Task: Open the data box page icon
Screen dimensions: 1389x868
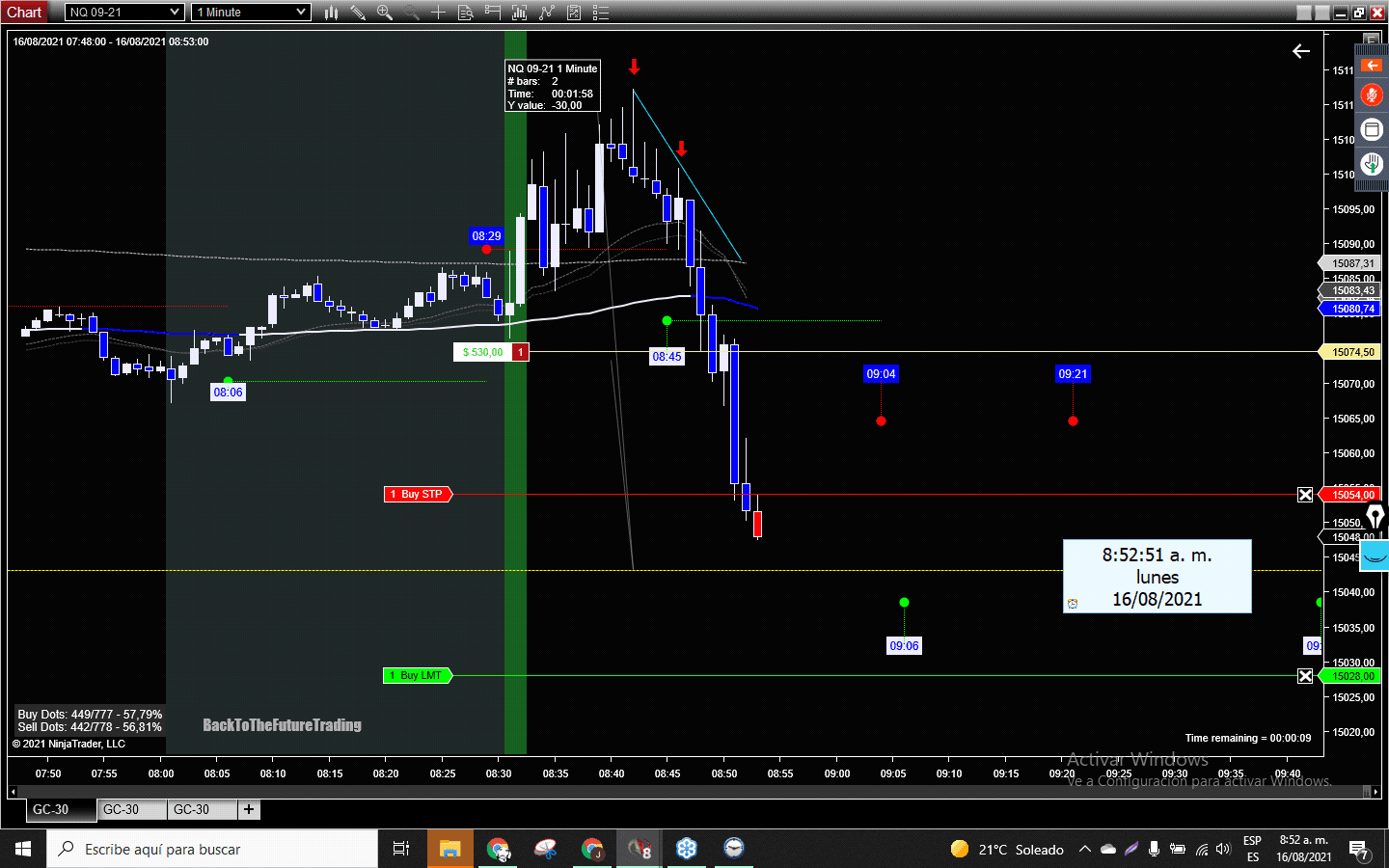Action: coord(465,13)
